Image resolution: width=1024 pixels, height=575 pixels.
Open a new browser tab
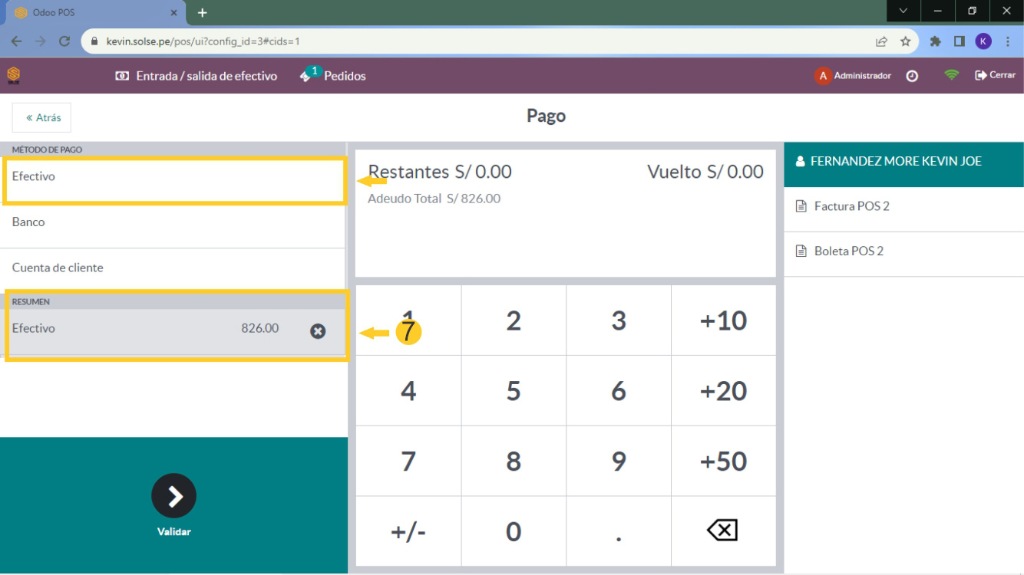202,12
